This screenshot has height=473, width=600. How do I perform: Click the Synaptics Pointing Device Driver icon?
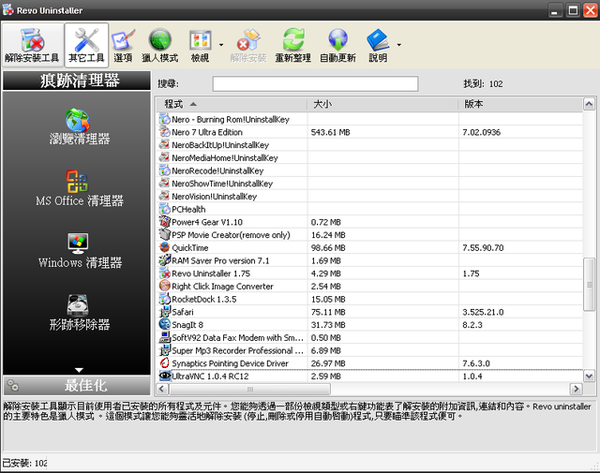click(165, 363)
